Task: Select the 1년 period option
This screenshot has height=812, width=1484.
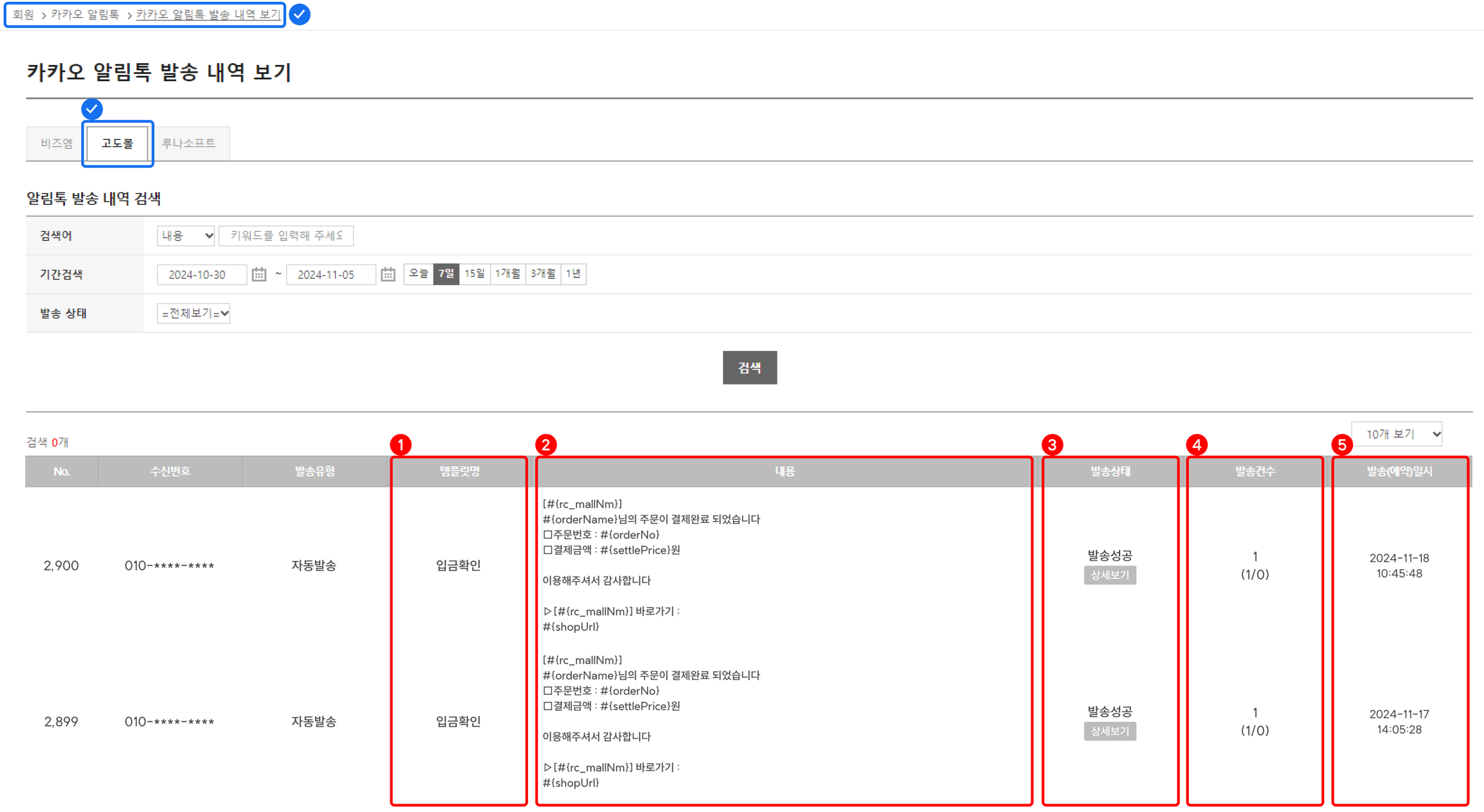Action: pos(573,274)
